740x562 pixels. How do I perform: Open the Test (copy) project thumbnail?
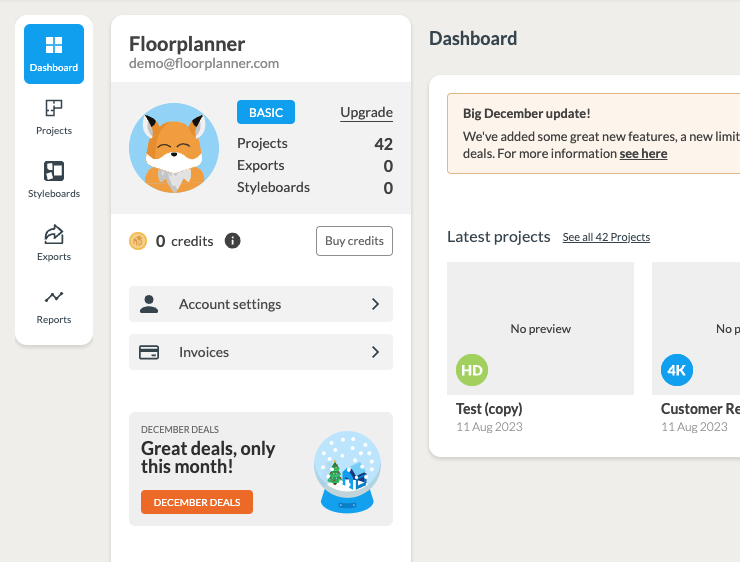pos(540,328)
